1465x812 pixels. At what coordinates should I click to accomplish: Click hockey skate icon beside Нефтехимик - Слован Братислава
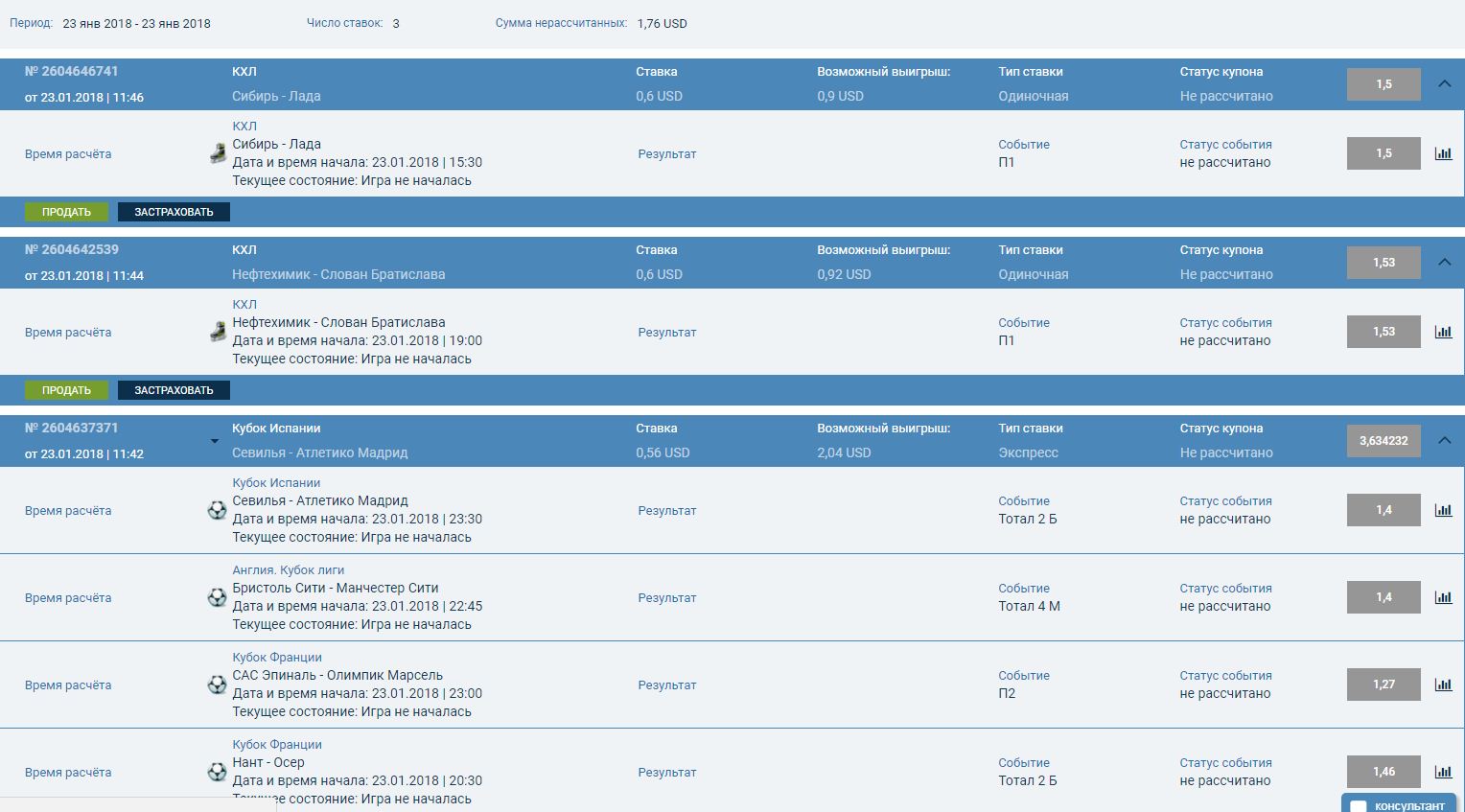pyautogui.click(x=218, y=332)
